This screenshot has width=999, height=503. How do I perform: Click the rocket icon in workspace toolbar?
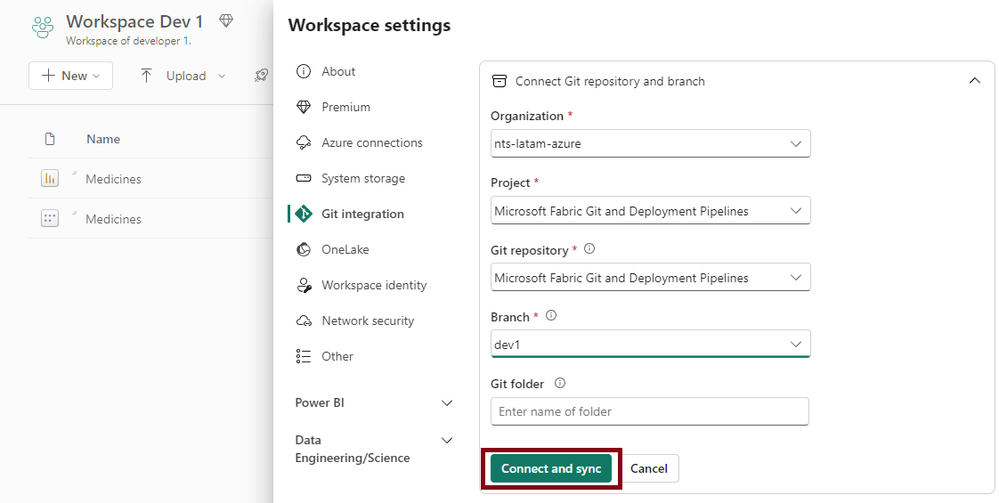(x=261, y=76)
